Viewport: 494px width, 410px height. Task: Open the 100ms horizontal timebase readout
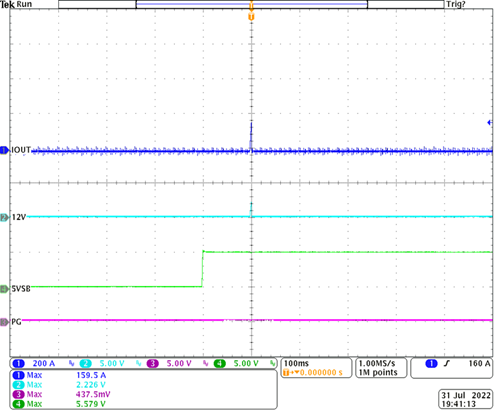click(317, 368)
